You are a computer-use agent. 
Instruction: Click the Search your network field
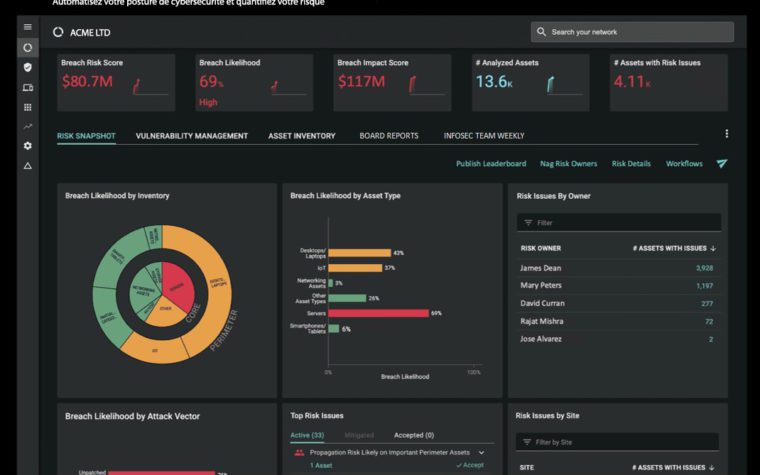[632, 32]
